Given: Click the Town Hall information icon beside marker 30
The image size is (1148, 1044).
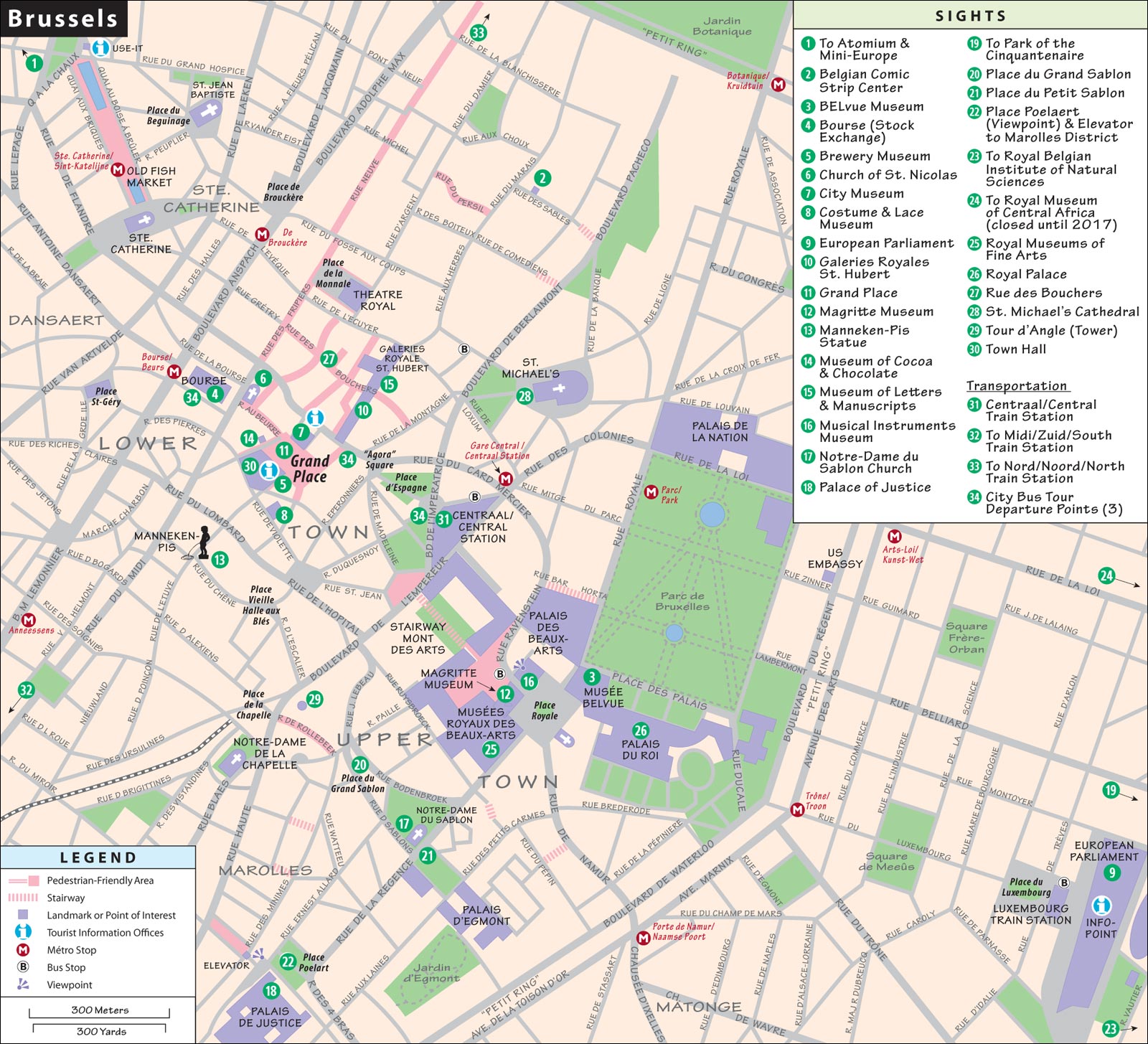Looking at the screenshot, I should click(x=269, y=471).
